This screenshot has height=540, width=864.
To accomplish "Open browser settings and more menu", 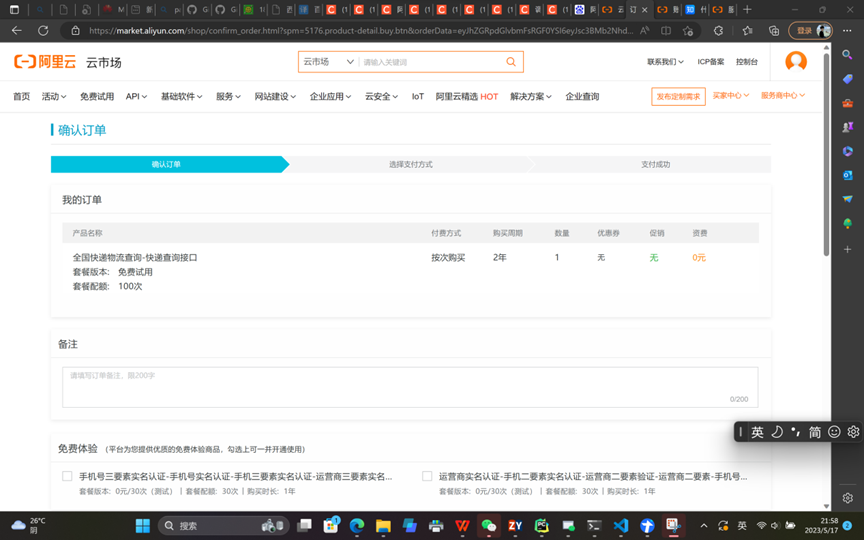I will tap(847, 31).
